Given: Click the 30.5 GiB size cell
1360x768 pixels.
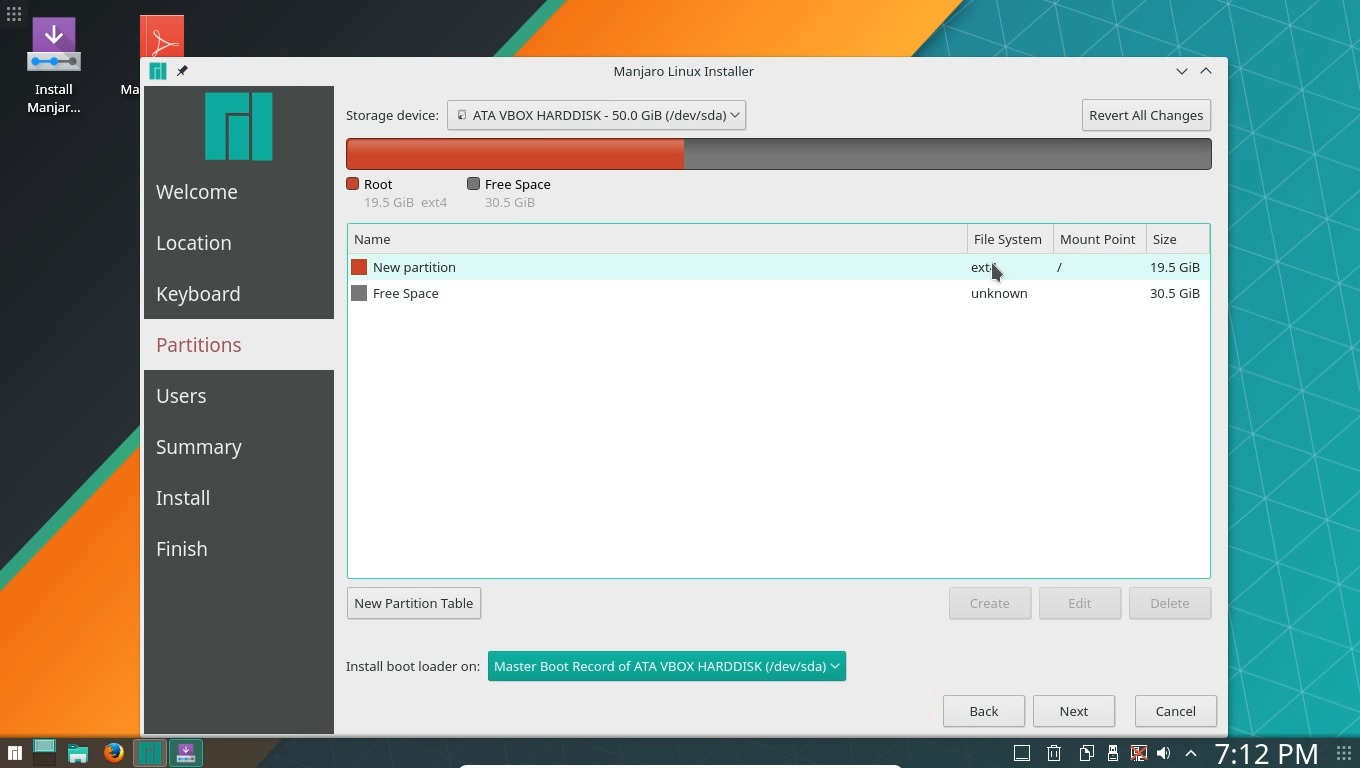Looking at the screenshot, I should point(1175,293).
